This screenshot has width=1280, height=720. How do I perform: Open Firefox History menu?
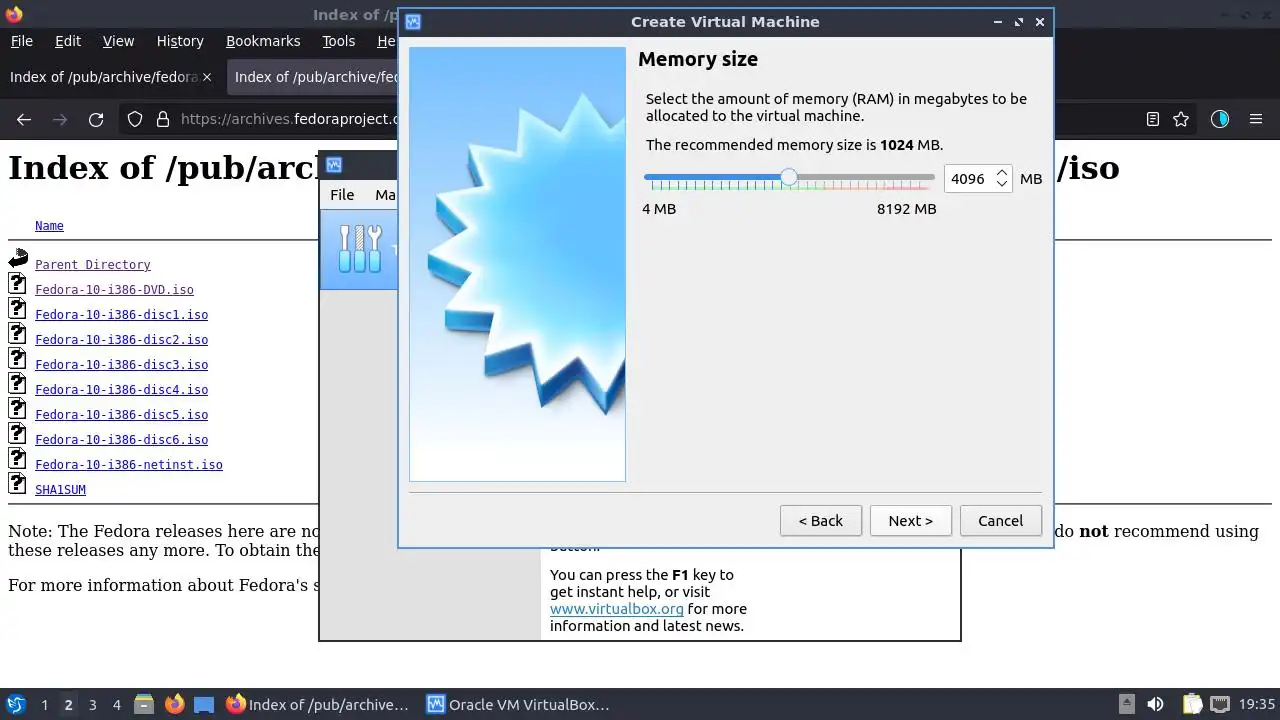(x=180, y=41)
